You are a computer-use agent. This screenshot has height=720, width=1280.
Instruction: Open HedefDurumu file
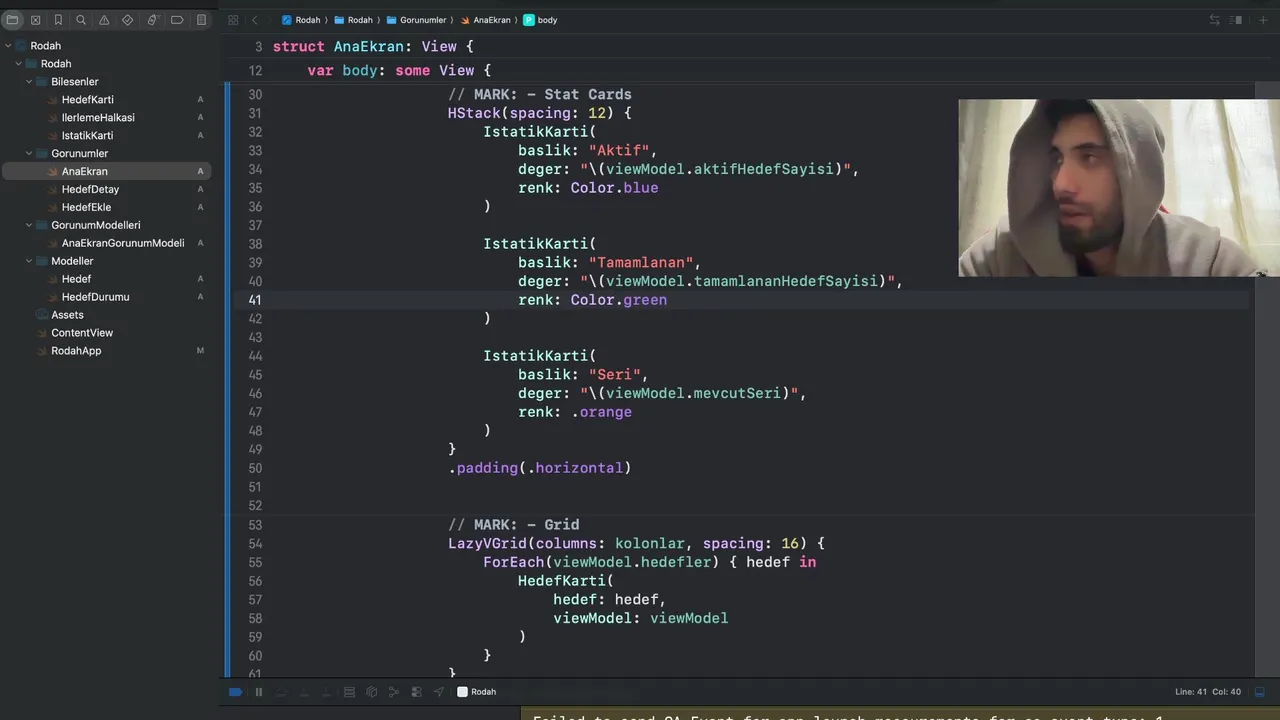tap(95, 297)
